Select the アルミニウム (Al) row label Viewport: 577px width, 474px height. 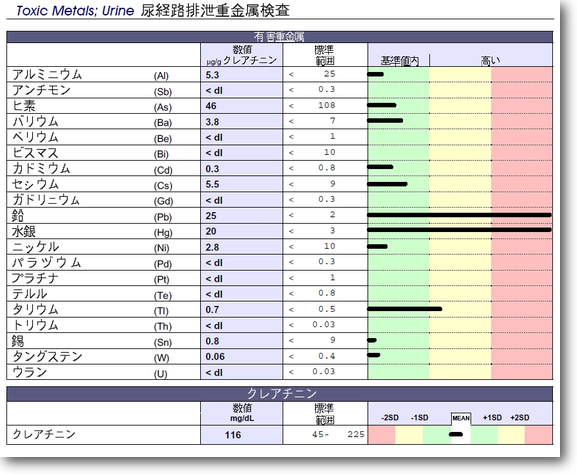coord(47,75)
